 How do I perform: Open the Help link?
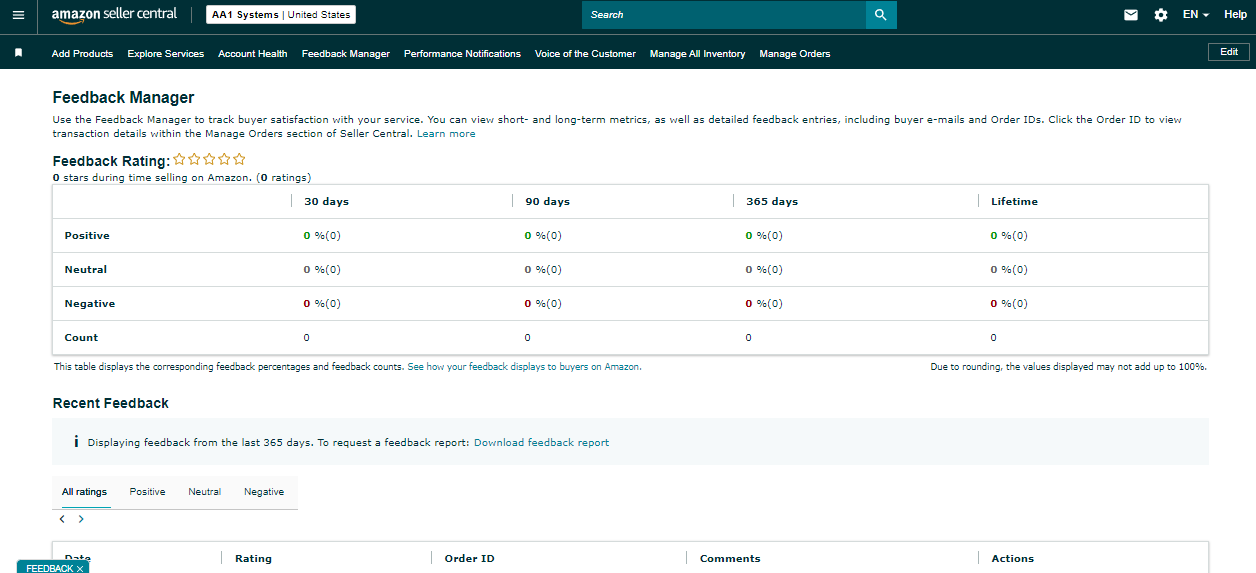[1235, 15]
